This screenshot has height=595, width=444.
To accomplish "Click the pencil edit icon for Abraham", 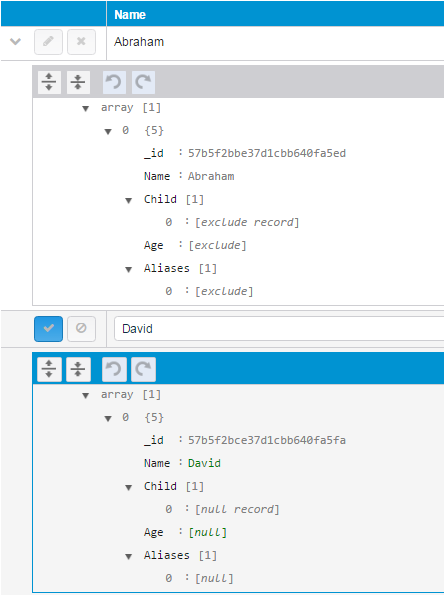I will 48,42.
